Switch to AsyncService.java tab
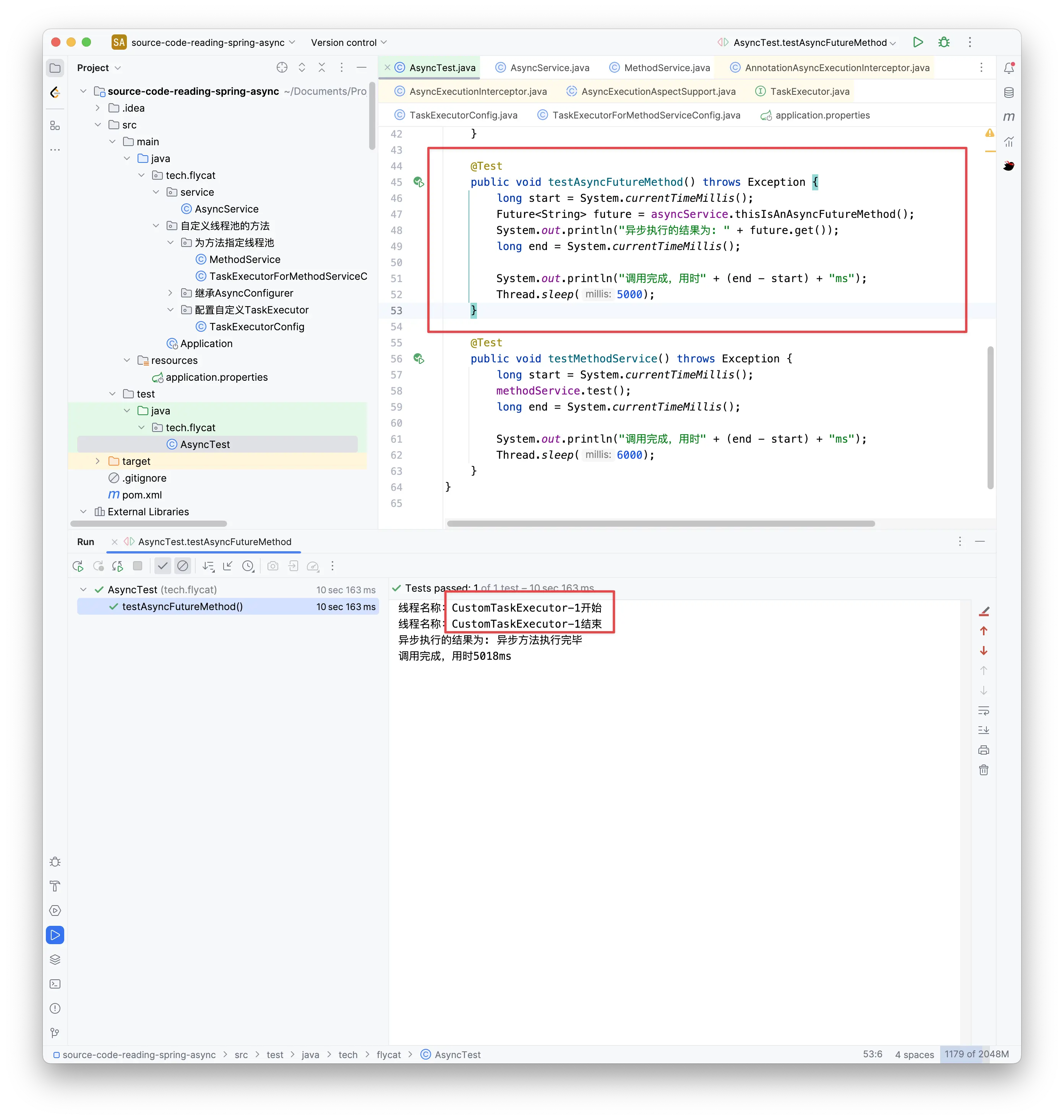Image resolution: width=1064 pixels, height=1120 pixels. (542, 68)
